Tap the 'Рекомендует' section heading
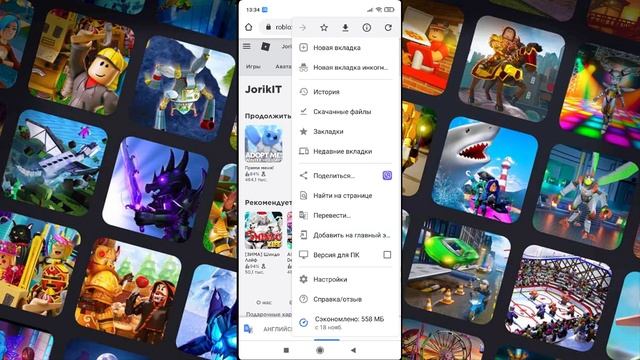This screenshot has width=640, height=360. click(268, 202)
